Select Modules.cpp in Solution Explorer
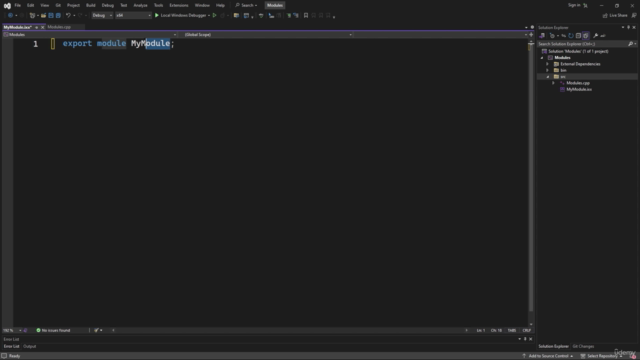640x360 pixels. pyautogui.click(x=578, y=83)
